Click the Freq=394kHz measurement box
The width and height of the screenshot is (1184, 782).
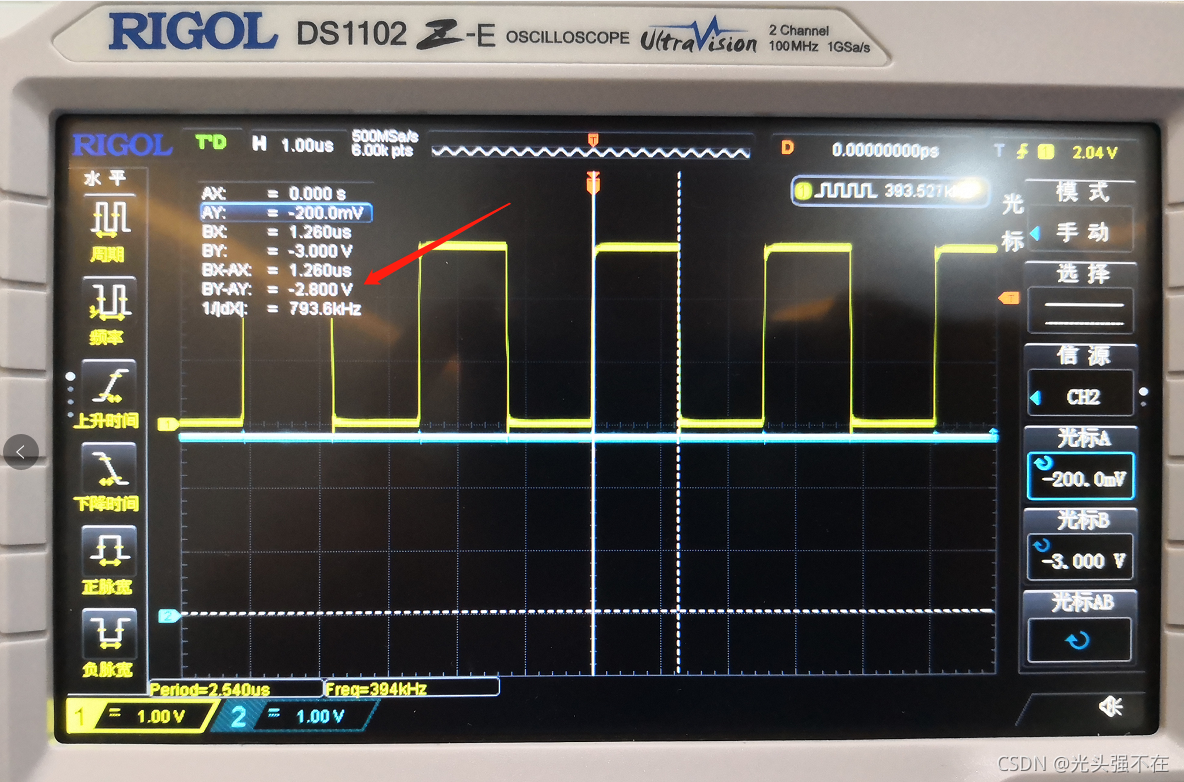(x=412, y=688)
